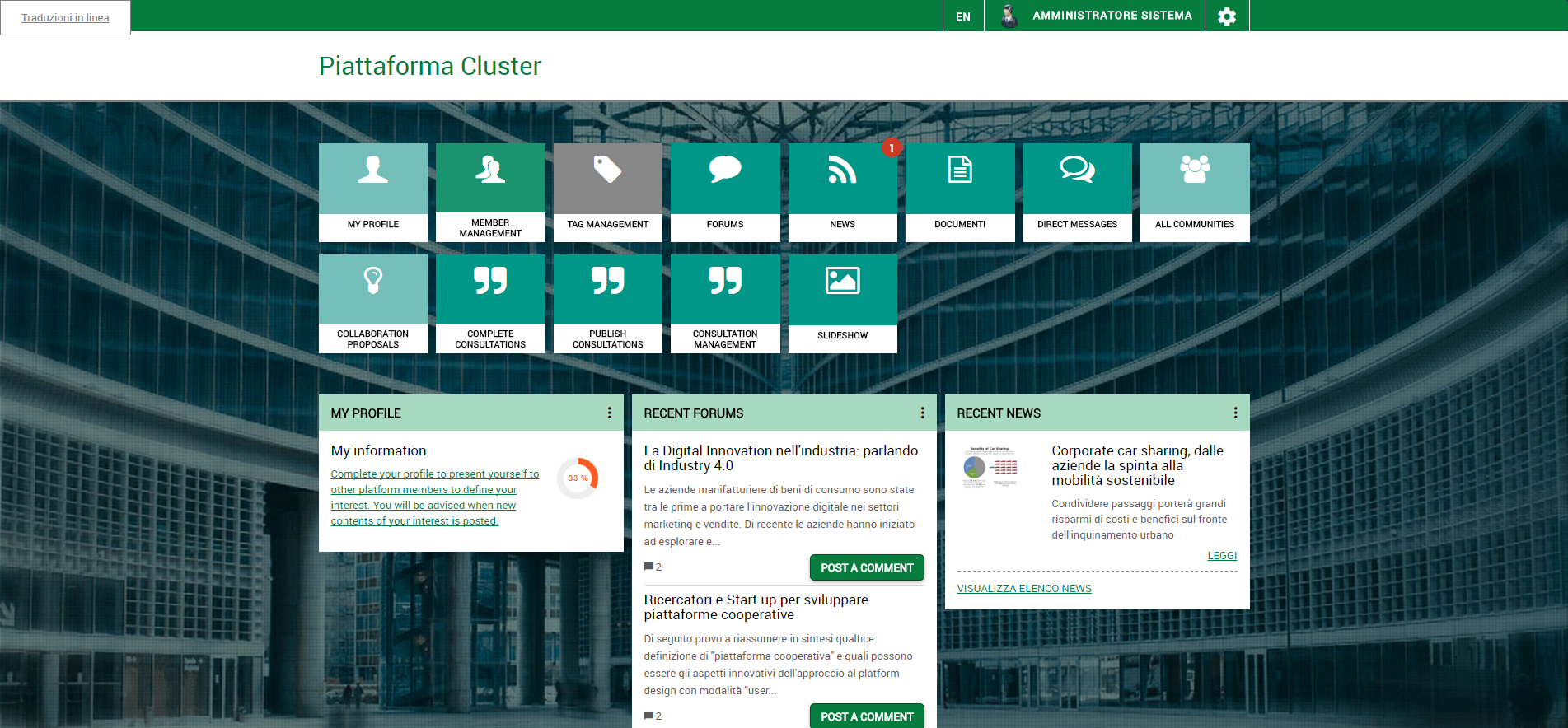
Task: Open the Corporate car sharing news headline
Action: [x=1137, y=465]
